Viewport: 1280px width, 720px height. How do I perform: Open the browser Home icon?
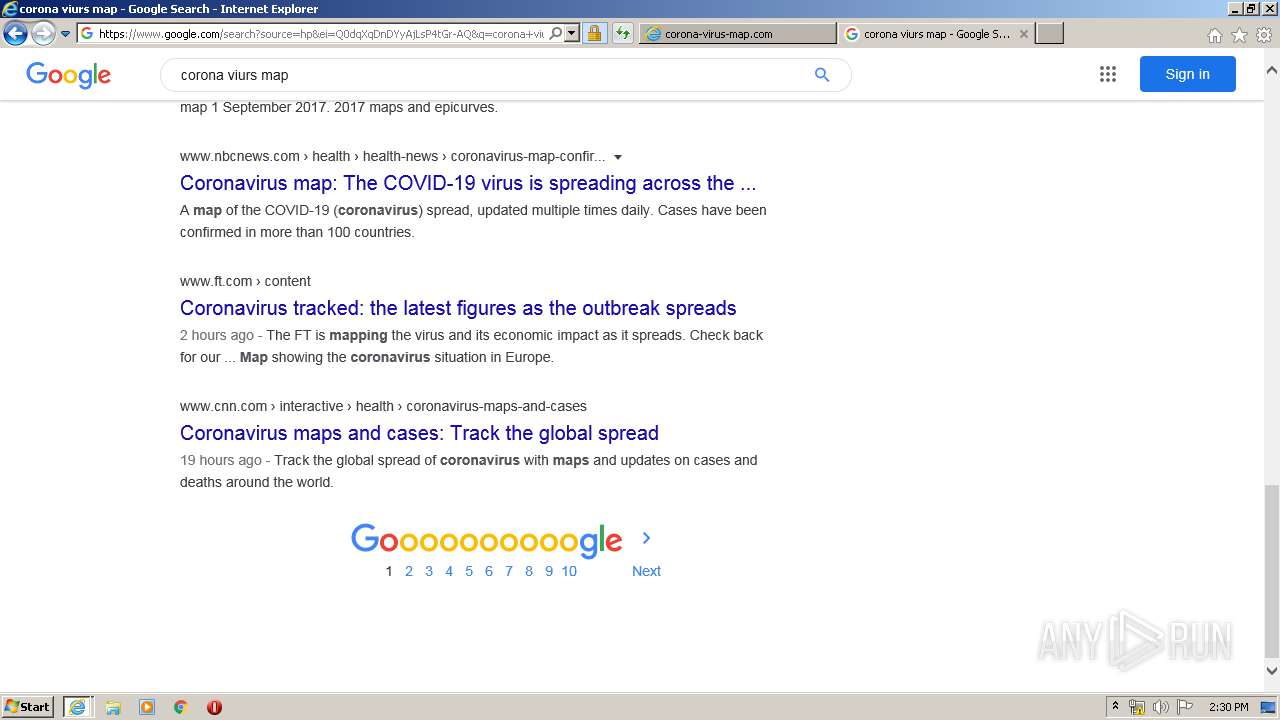click(1214, 35)
